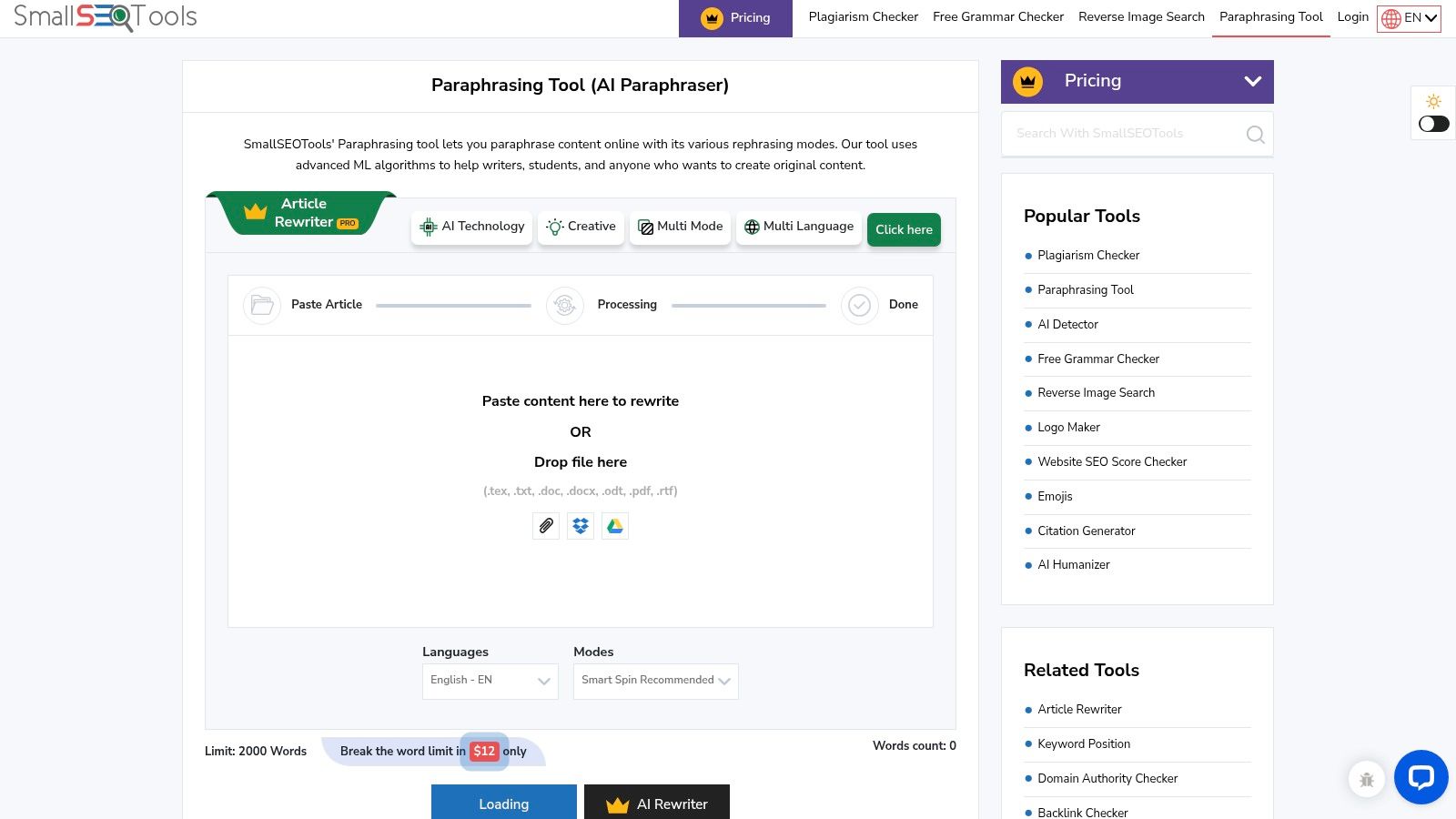Open Paraphrasing Tool under Popular Tools
Image resolution: width=1456 pixels, height=819 pixels.
[1086, 290]
